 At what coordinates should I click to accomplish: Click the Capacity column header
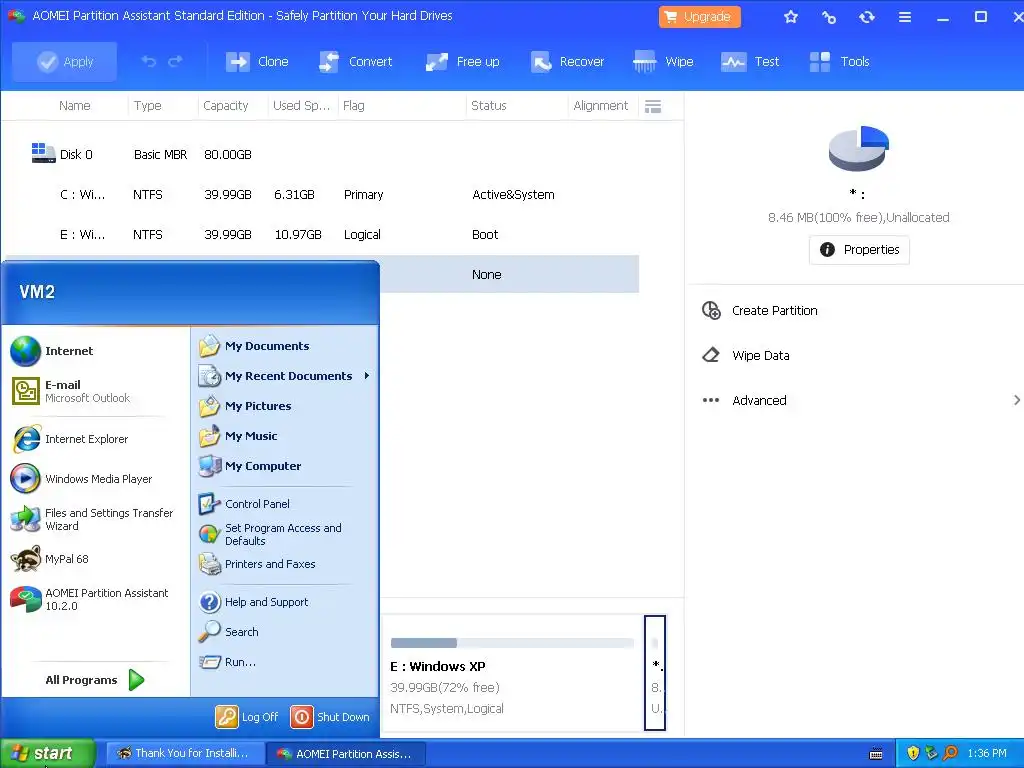(225, 106)
